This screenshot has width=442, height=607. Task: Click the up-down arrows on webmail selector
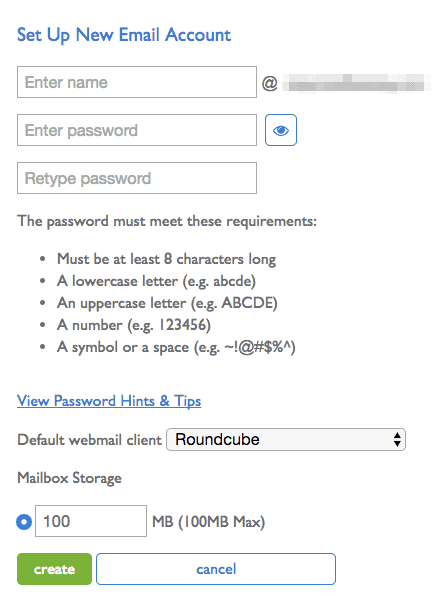(x=397, y=440)
